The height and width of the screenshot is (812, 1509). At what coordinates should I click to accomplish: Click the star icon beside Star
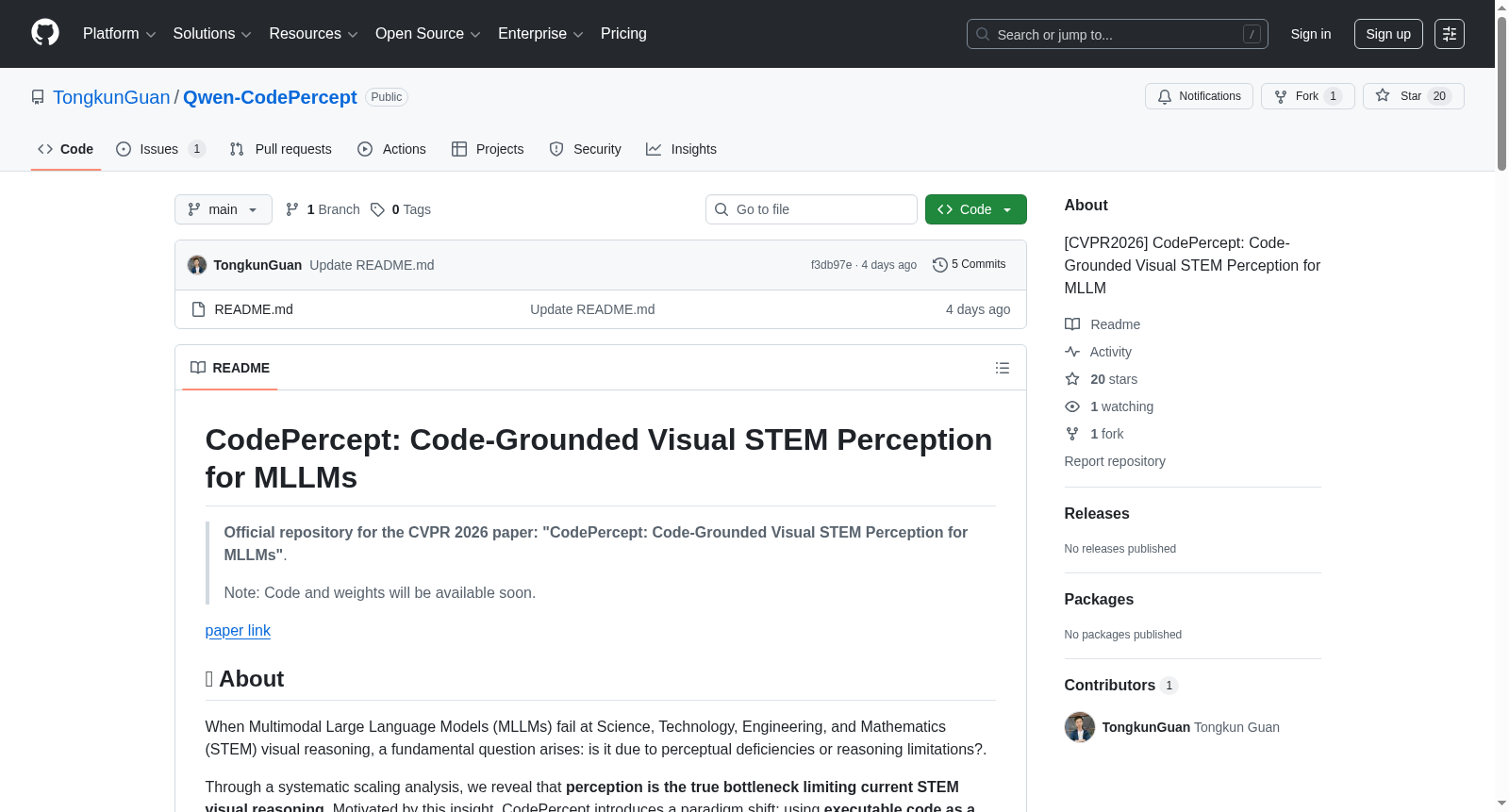point(1383,95)
